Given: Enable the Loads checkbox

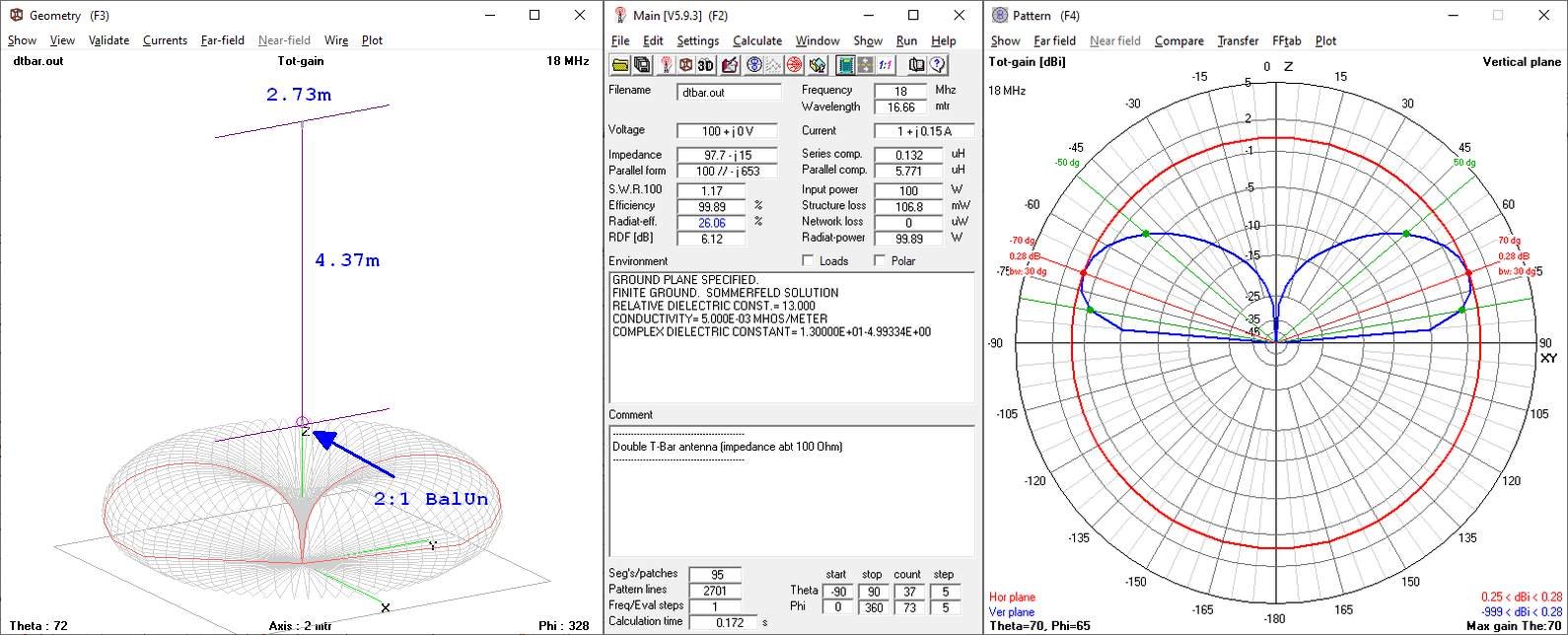Looking at the screenshot, I should point(808,261).
